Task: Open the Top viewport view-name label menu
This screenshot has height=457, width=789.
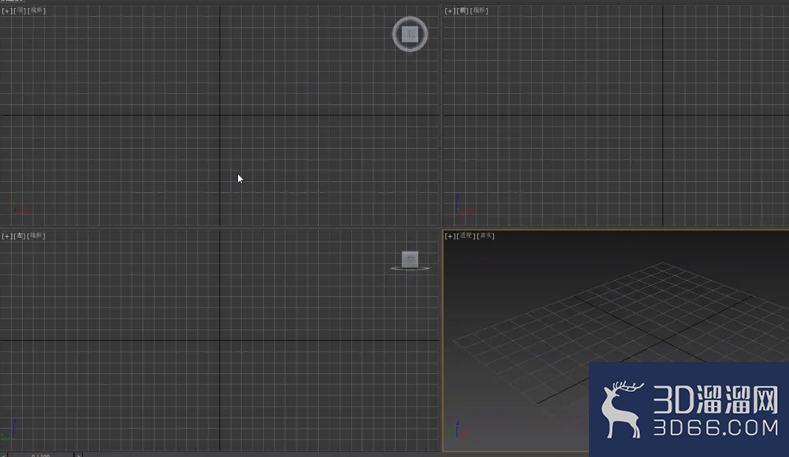Action: 20,11
